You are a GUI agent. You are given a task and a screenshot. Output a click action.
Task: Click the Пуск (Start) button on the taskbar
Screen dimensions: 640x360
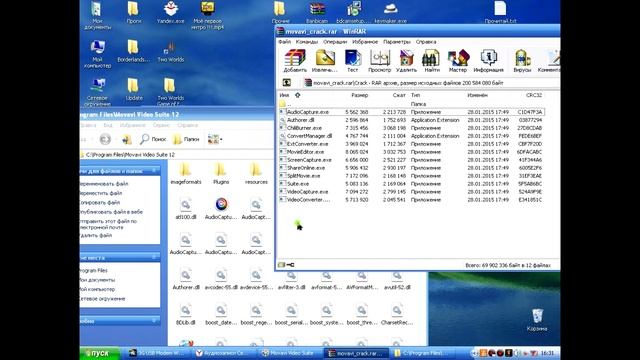pyautogui.click(x=100, y=353)
